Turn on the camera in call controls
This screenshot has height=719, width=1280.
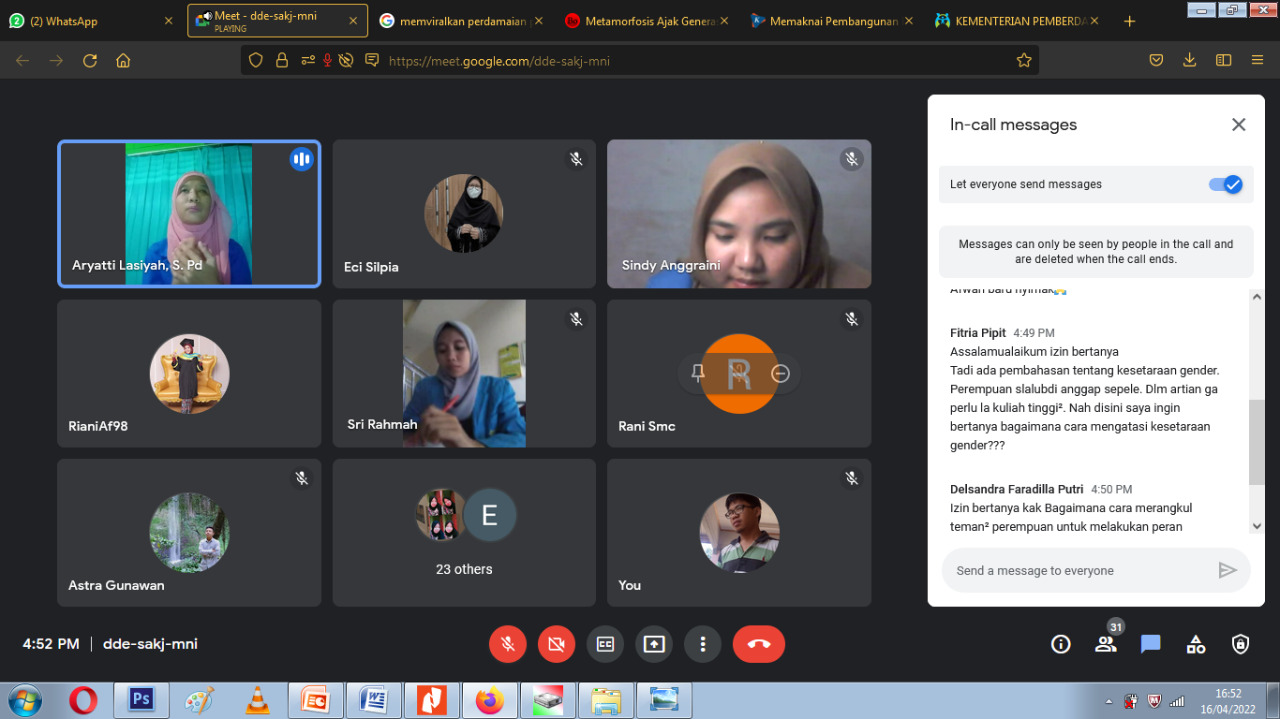click(x=557, y=644)
